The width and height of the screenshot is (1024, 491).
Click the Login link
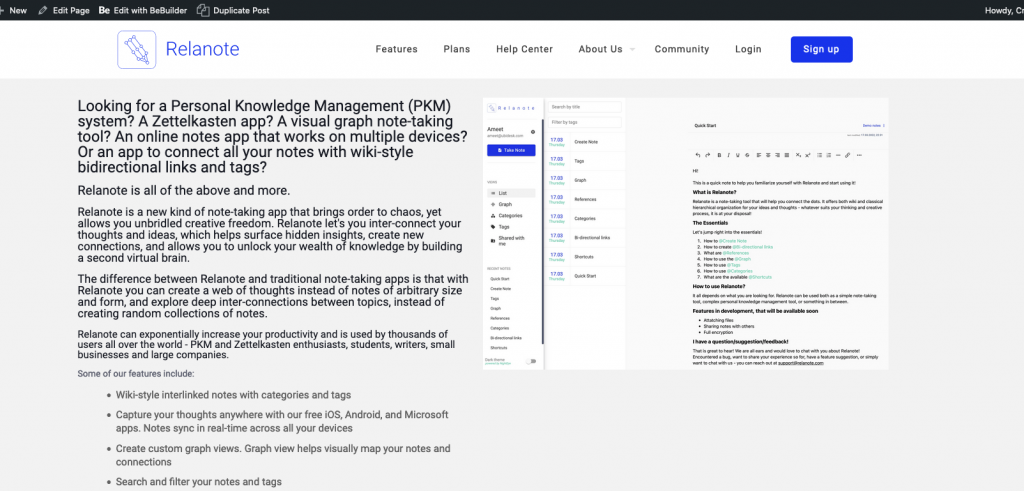coord(748,49)
